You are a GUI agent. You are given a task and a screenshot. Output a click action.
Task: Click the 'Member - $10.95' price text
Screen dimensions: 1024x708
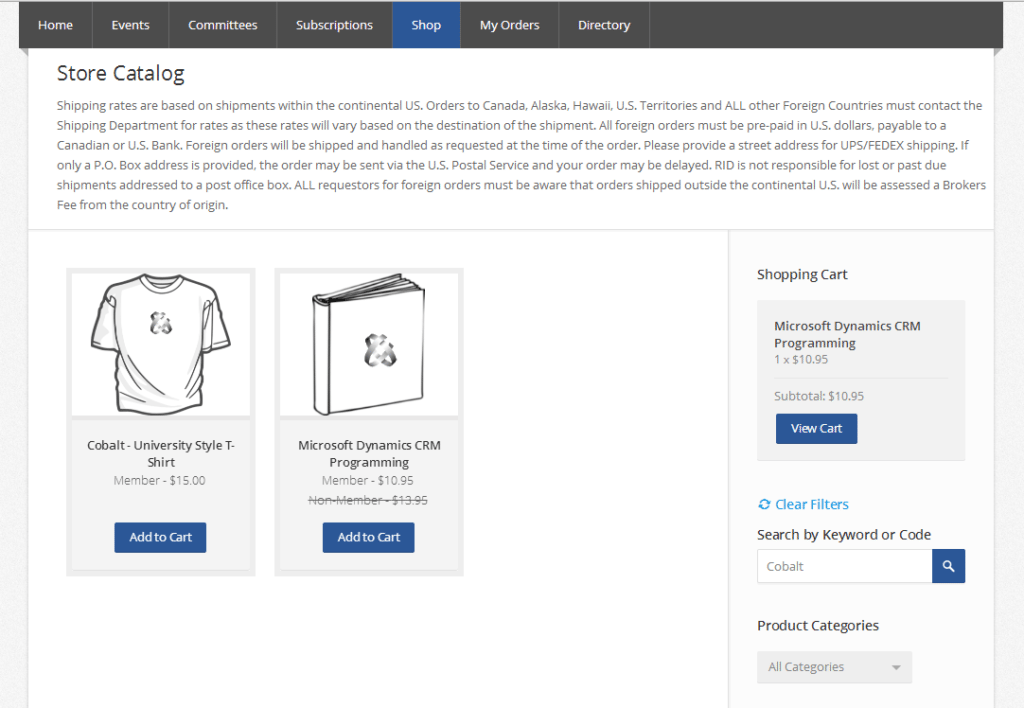click(x=368, y=481)
